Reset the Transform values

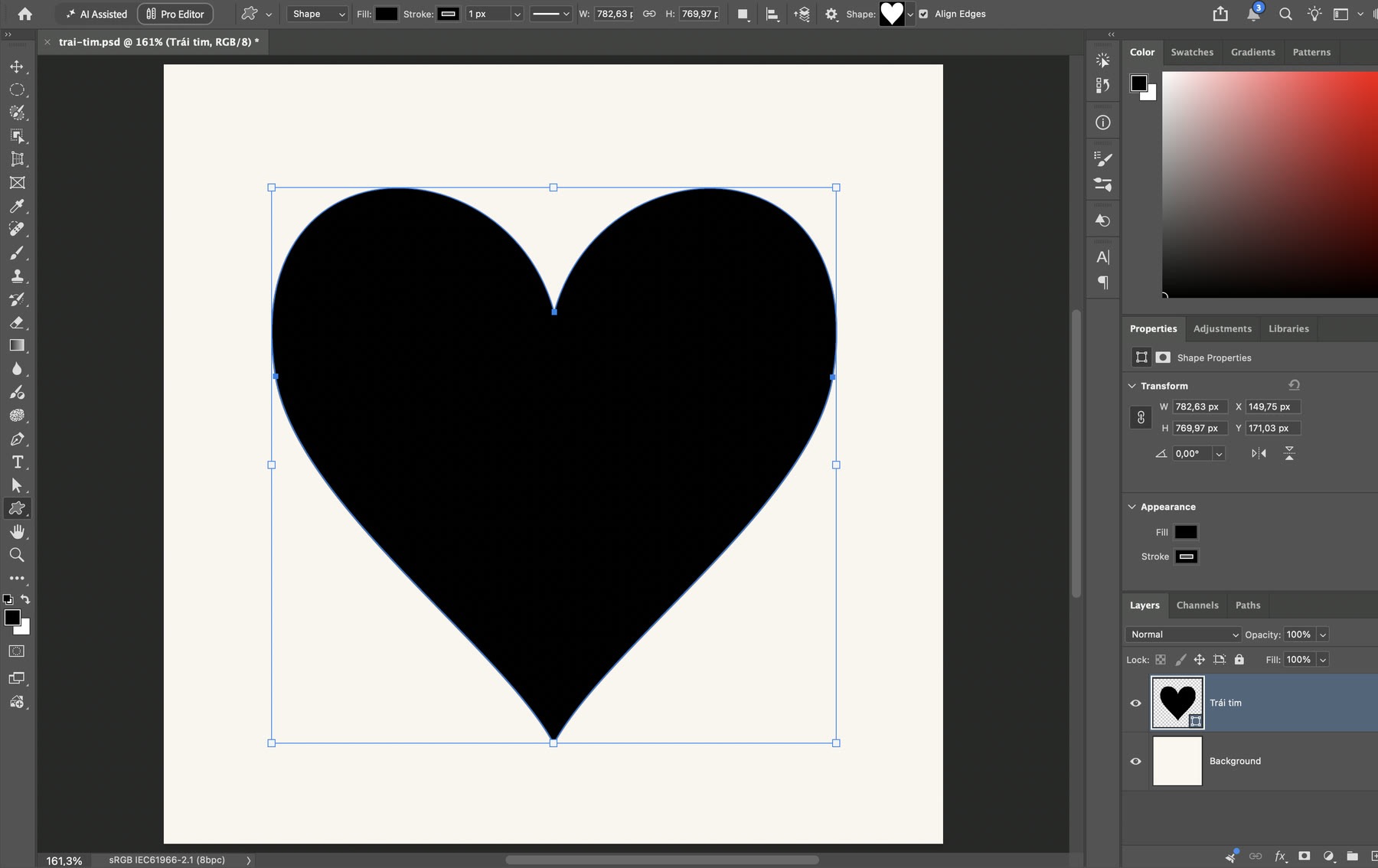point(1294,385)
